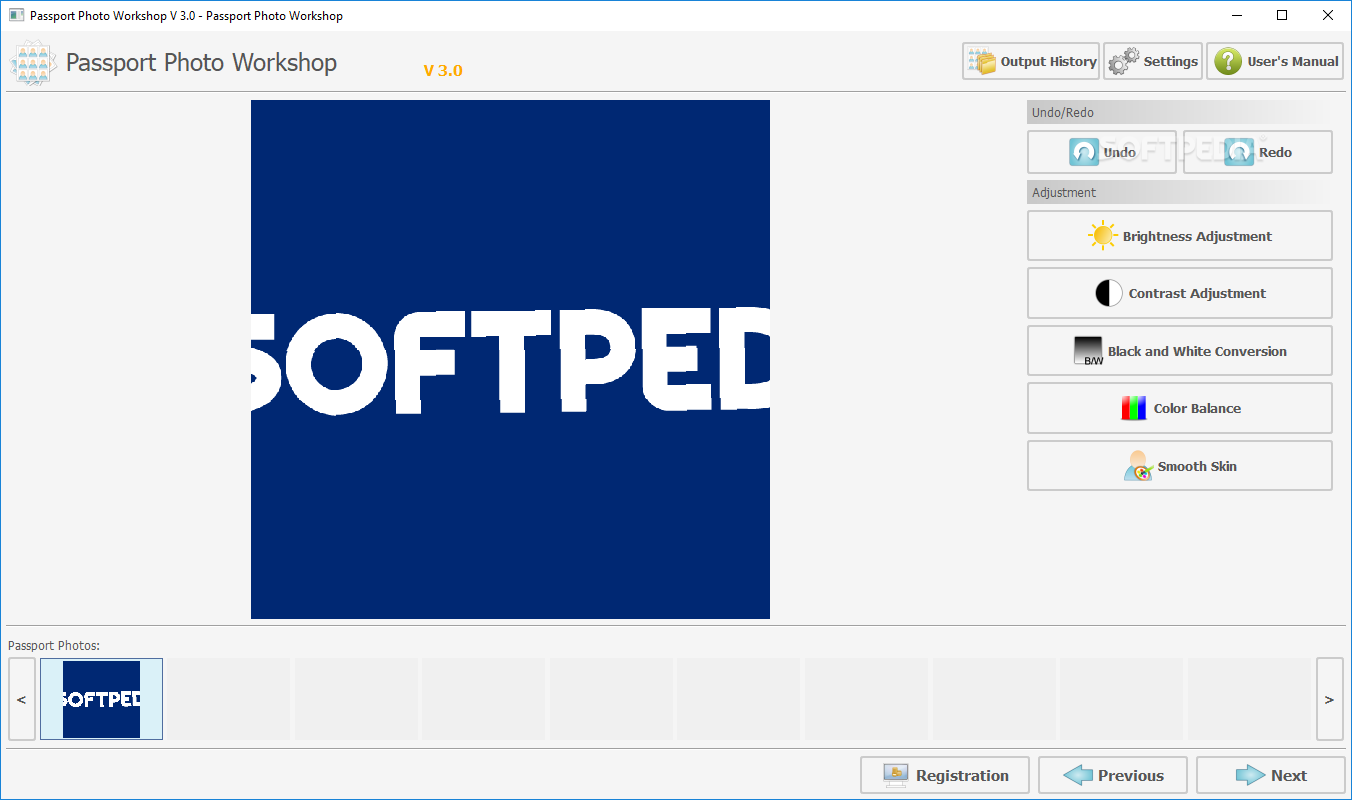Redo the undone photo edit
The width and height of the screenshot is (1352, 800).
pos(1258,152)
